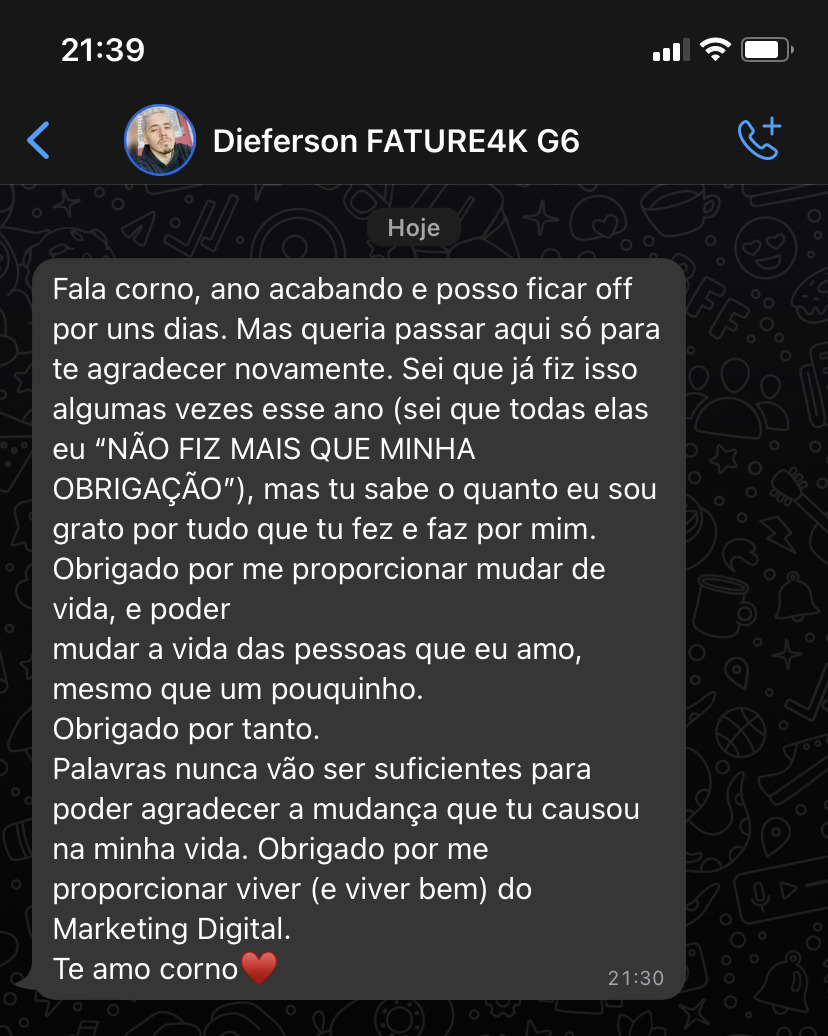Tap the cellular signal bars
The height and width of the screenshot is (1036, 828).
pyautogui.click(x=671, y=50)
